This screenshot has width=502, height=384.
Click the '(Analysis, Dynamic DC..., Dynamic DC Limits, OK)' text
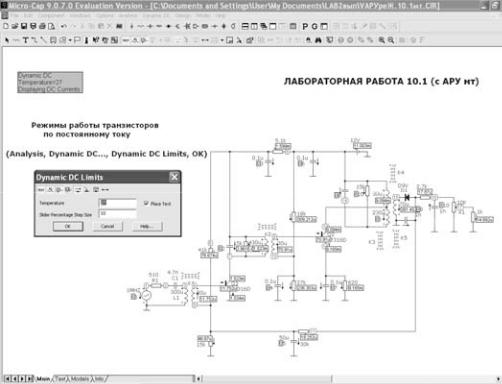(107, 154)
